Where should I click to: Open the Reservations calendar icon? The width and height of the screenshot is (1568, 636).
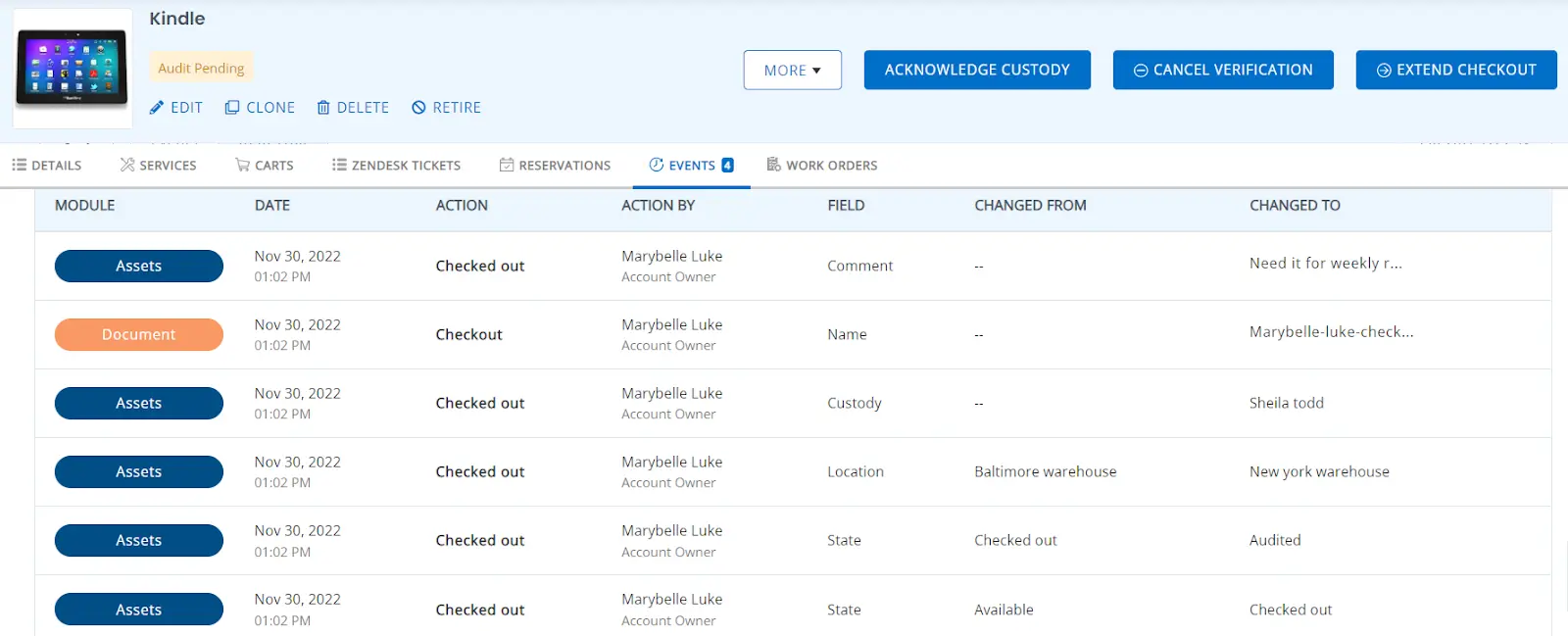507,165
